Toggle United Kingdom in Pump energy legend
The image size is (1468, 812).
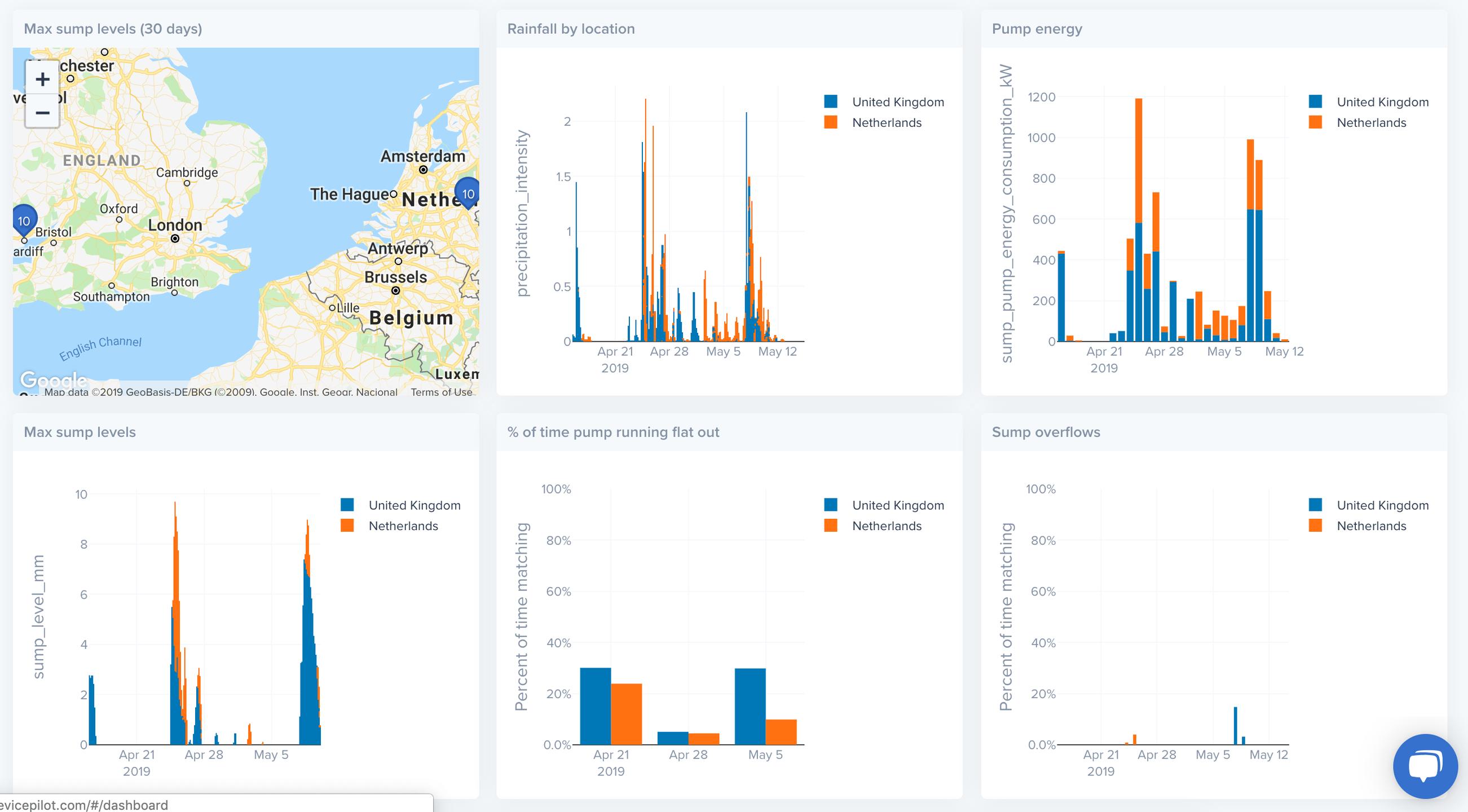tap(1382, 102)
